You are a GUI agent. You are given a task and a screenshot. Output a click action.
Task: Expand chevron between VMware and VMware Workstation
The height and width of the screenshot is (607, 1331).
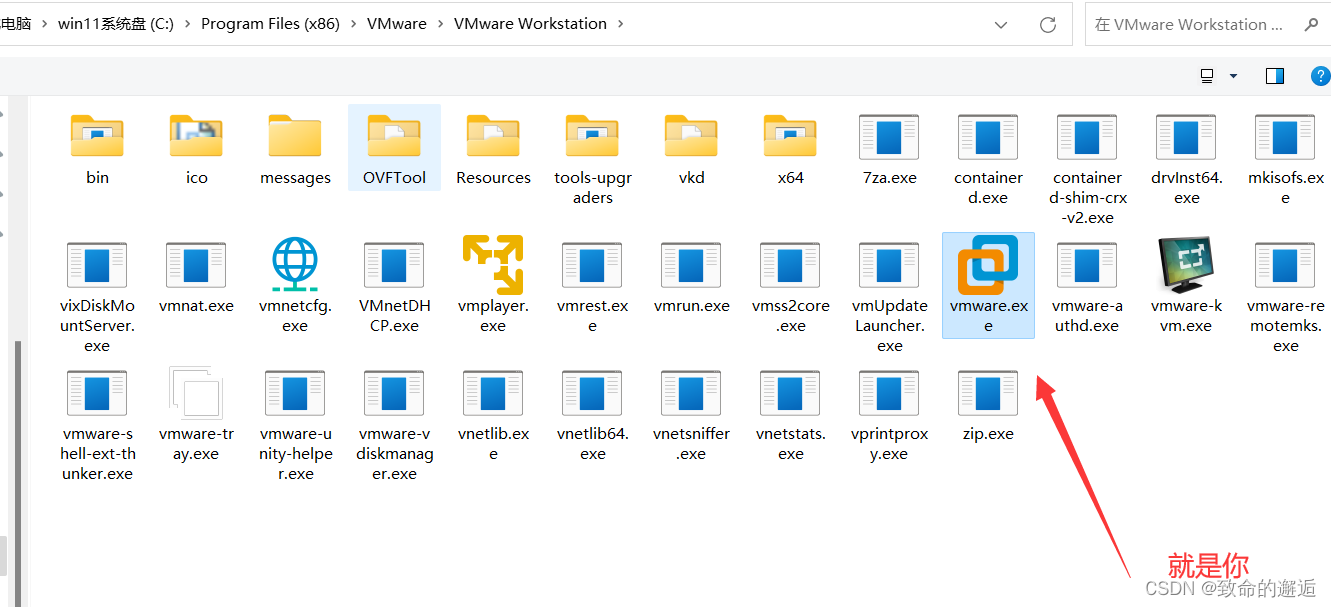(441, 24)
